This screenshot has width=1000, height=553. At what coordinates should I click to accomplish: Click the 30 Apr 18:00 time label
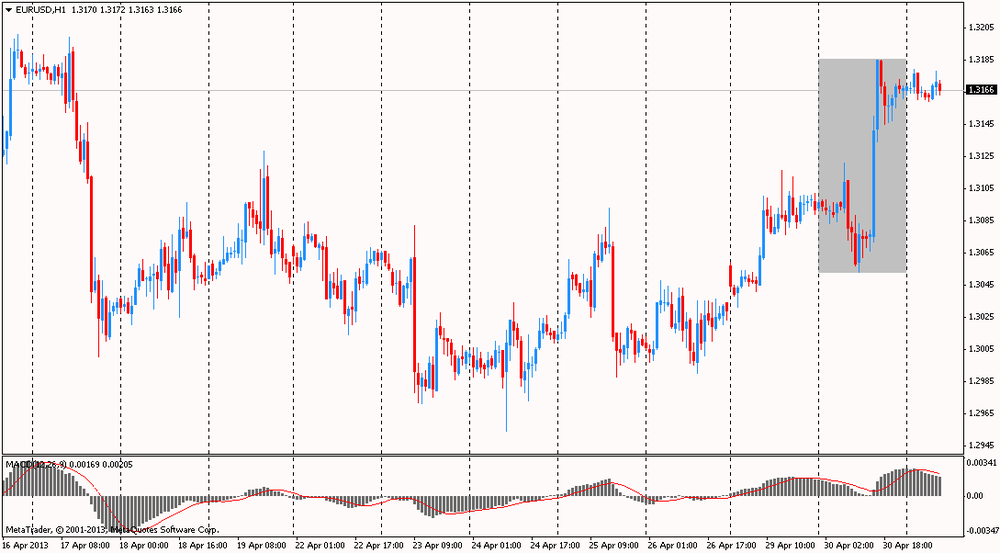908,546
